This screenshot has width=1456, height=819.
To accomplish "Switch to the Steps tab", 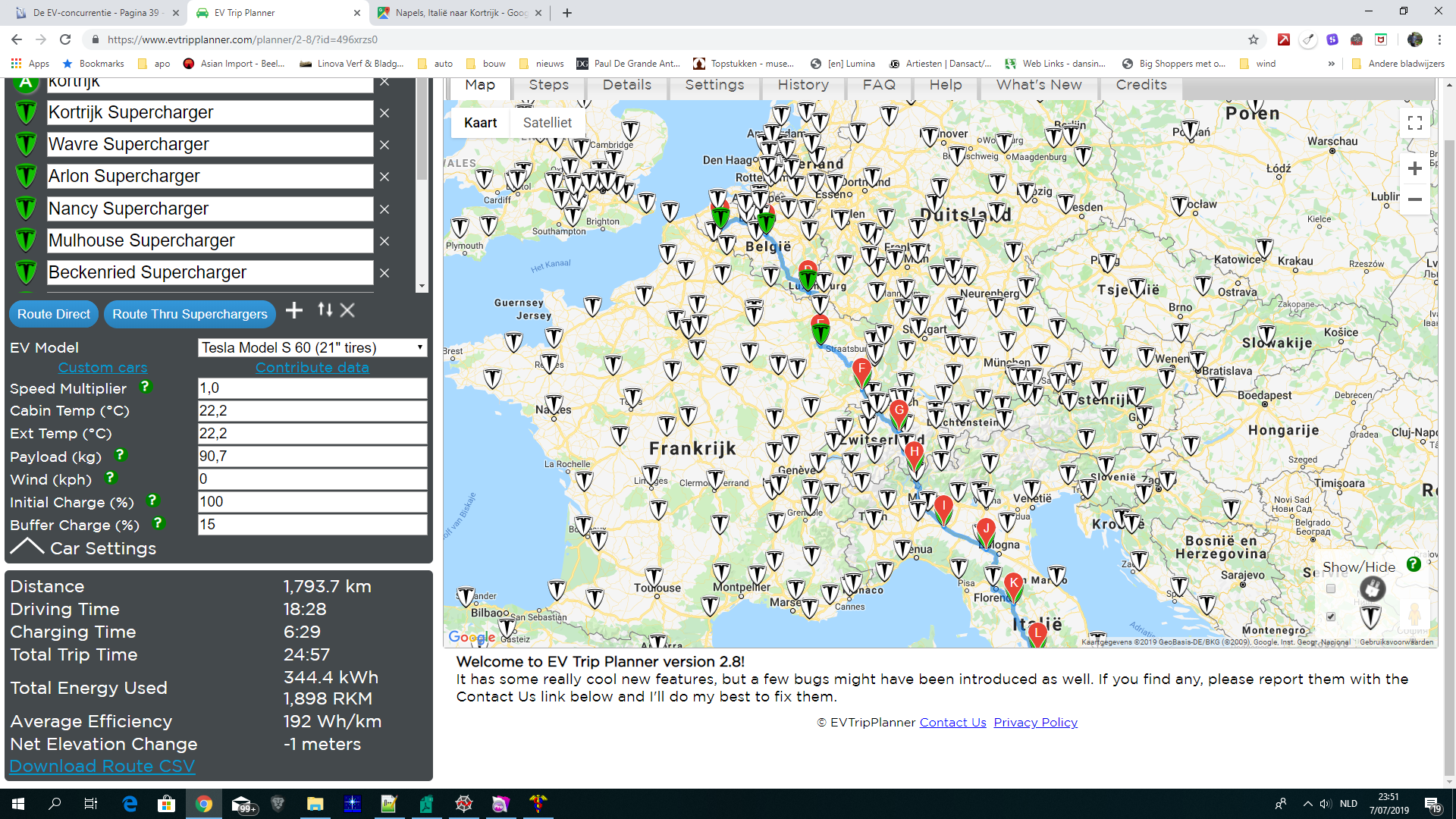I will click(548, 85).
